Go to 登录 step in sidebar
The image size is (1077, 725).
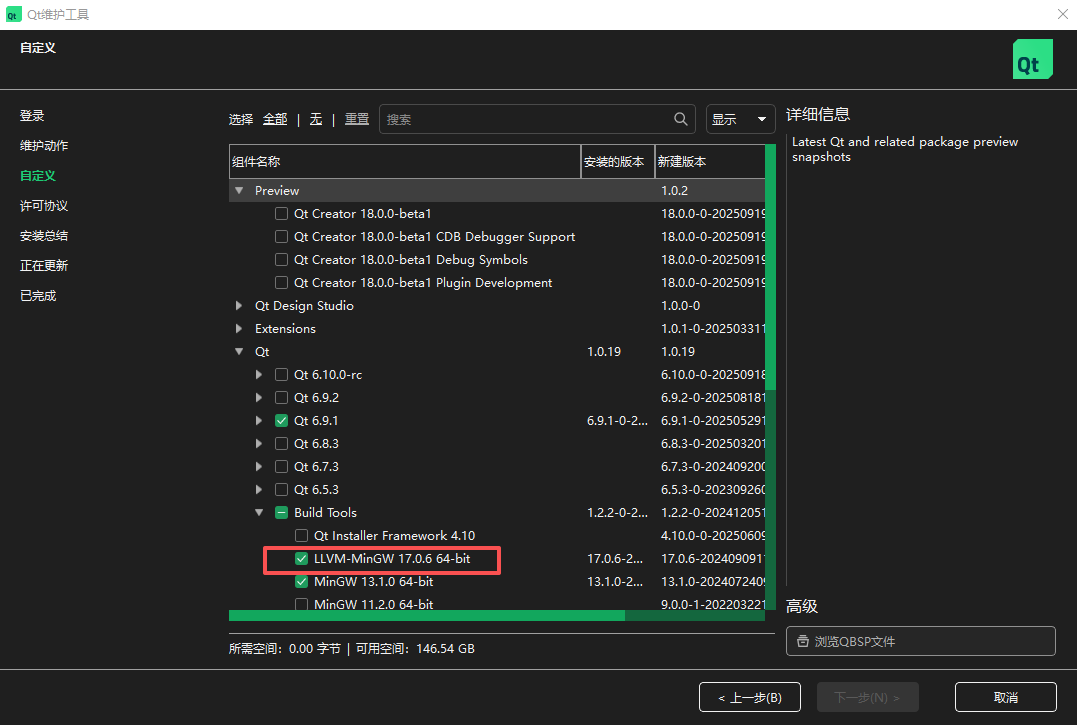click(x=32, y=115)
